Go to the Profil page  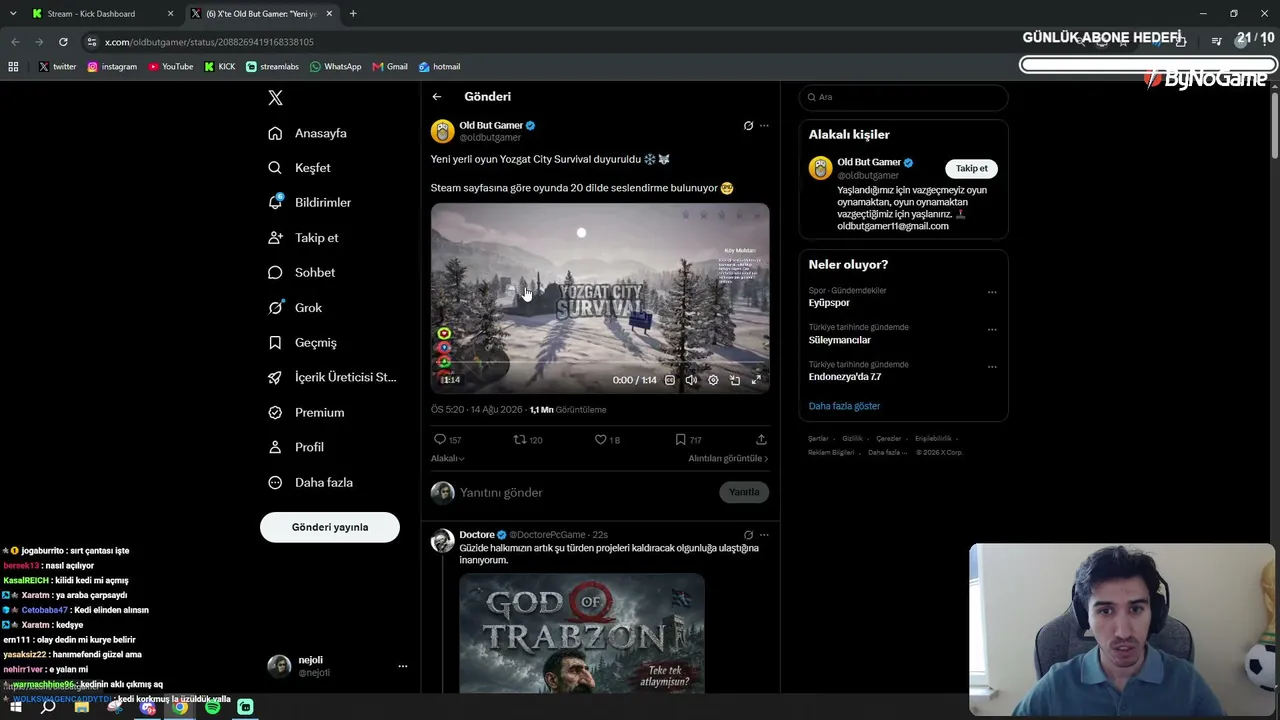point(296,447)
